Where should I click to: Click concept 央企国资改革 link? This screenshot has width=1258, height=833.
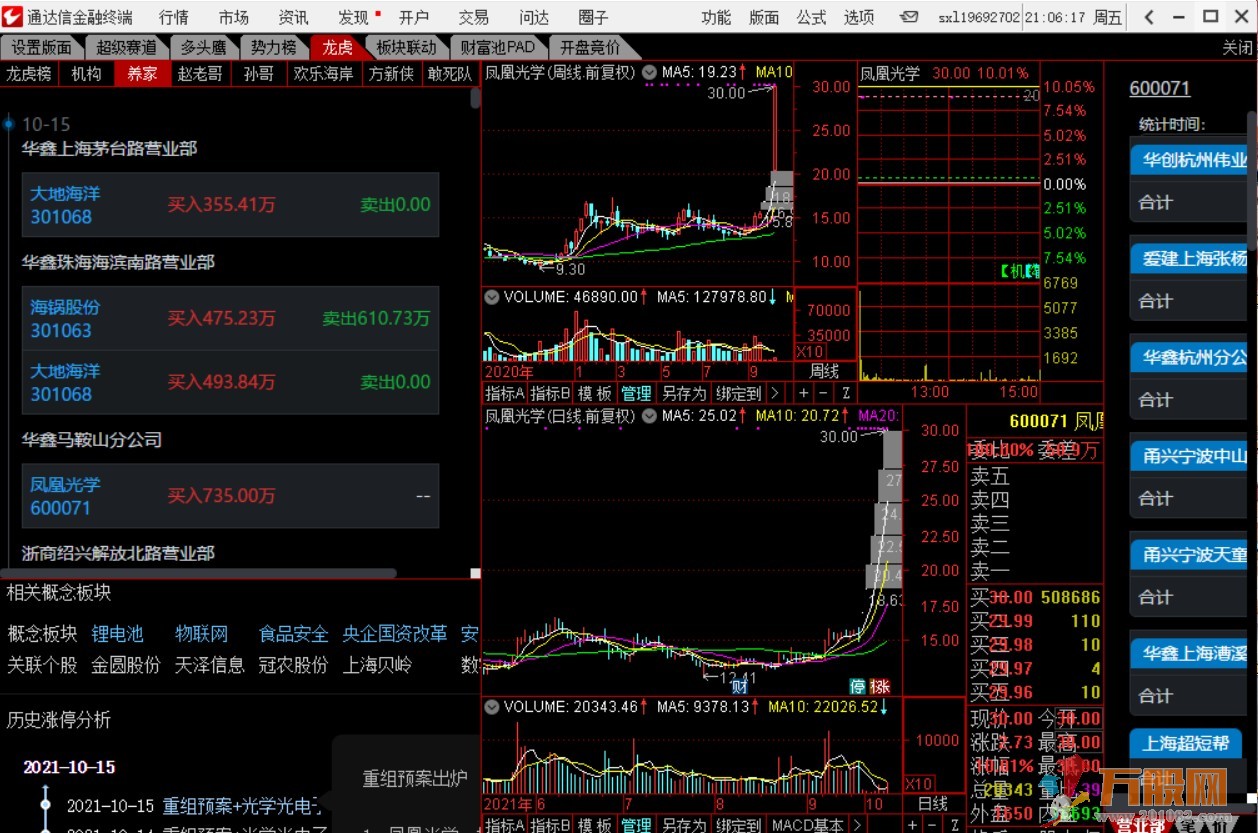tap(395, 634)
